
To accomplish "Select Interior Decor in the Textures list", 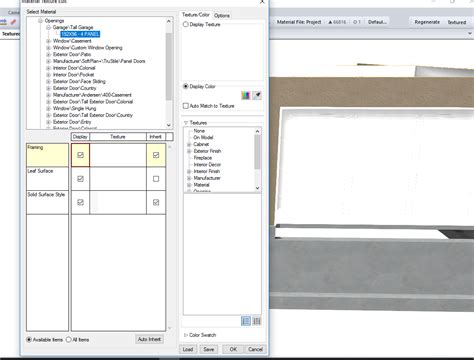I will (207, 165).
